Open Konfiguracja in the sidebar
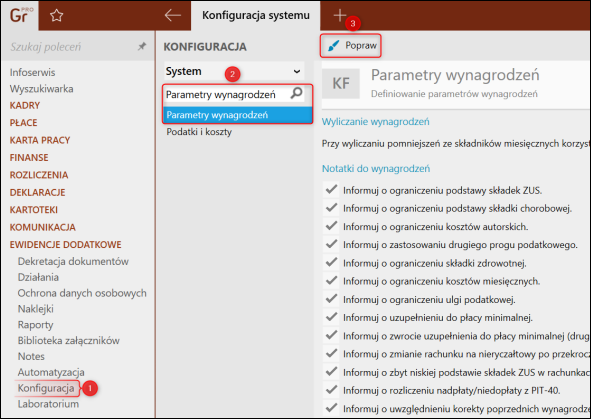591x419 pixels. point(46,388)
